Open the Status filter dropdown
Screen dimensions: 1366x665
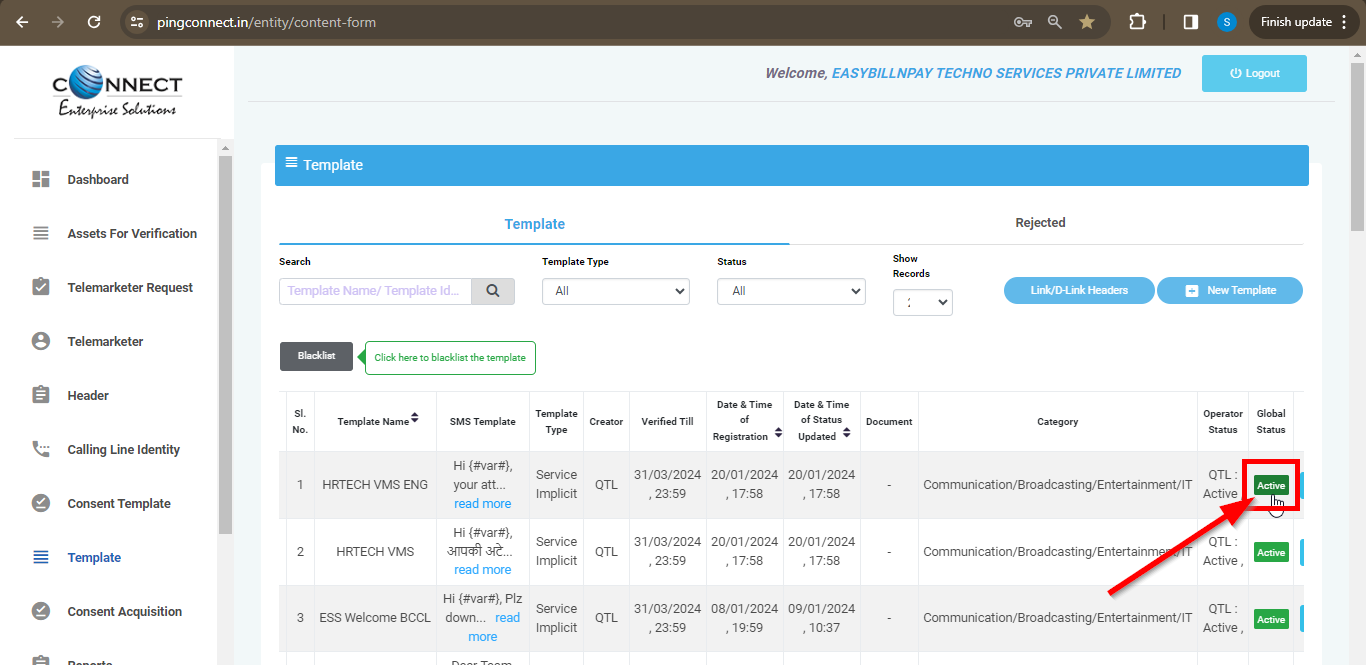point(790,291)
